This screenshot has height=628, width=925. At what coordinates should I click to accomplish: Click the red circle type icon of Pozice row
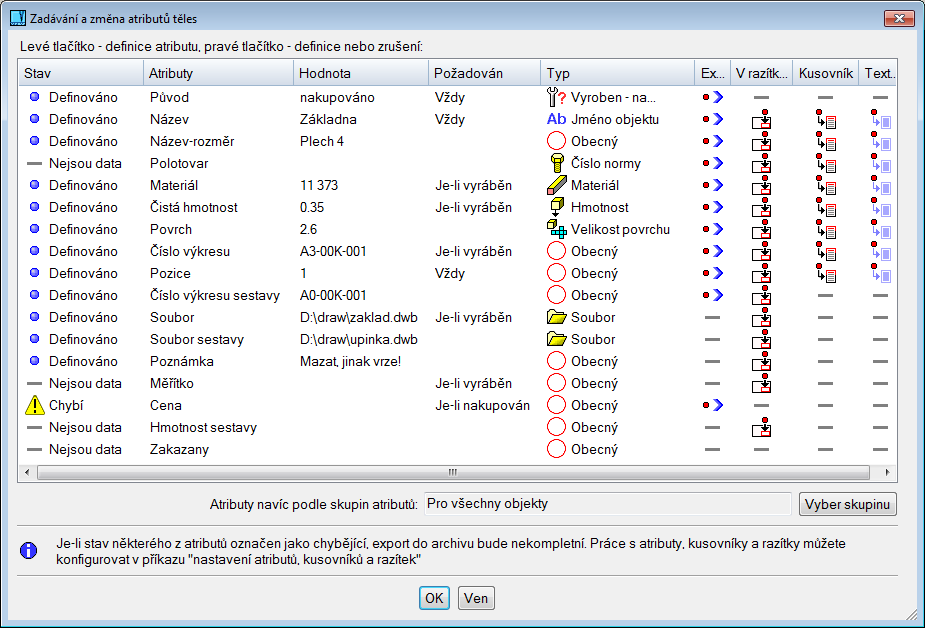(556, 273)
